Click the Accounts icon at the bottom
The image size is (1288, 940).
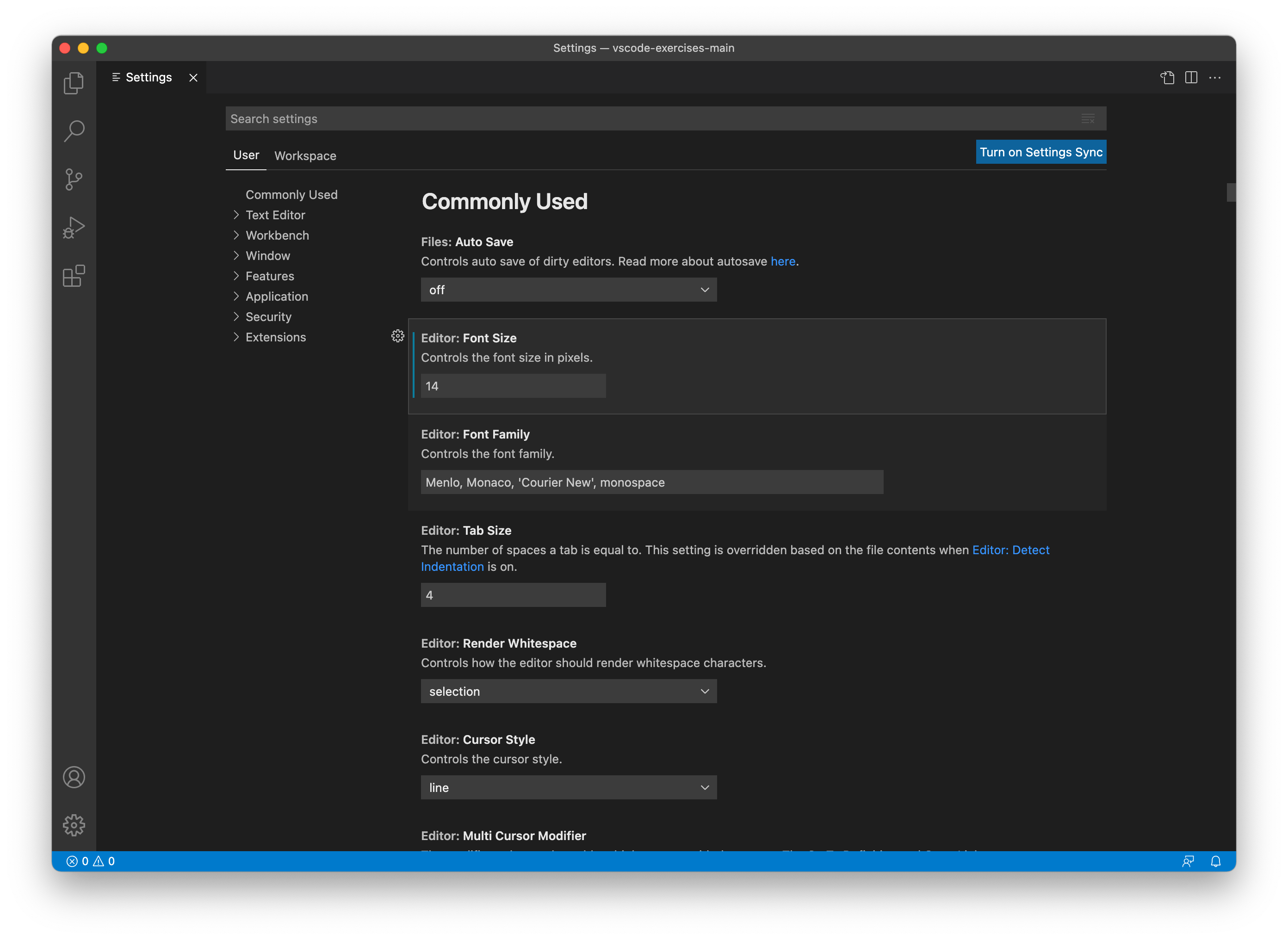(74, 777)
